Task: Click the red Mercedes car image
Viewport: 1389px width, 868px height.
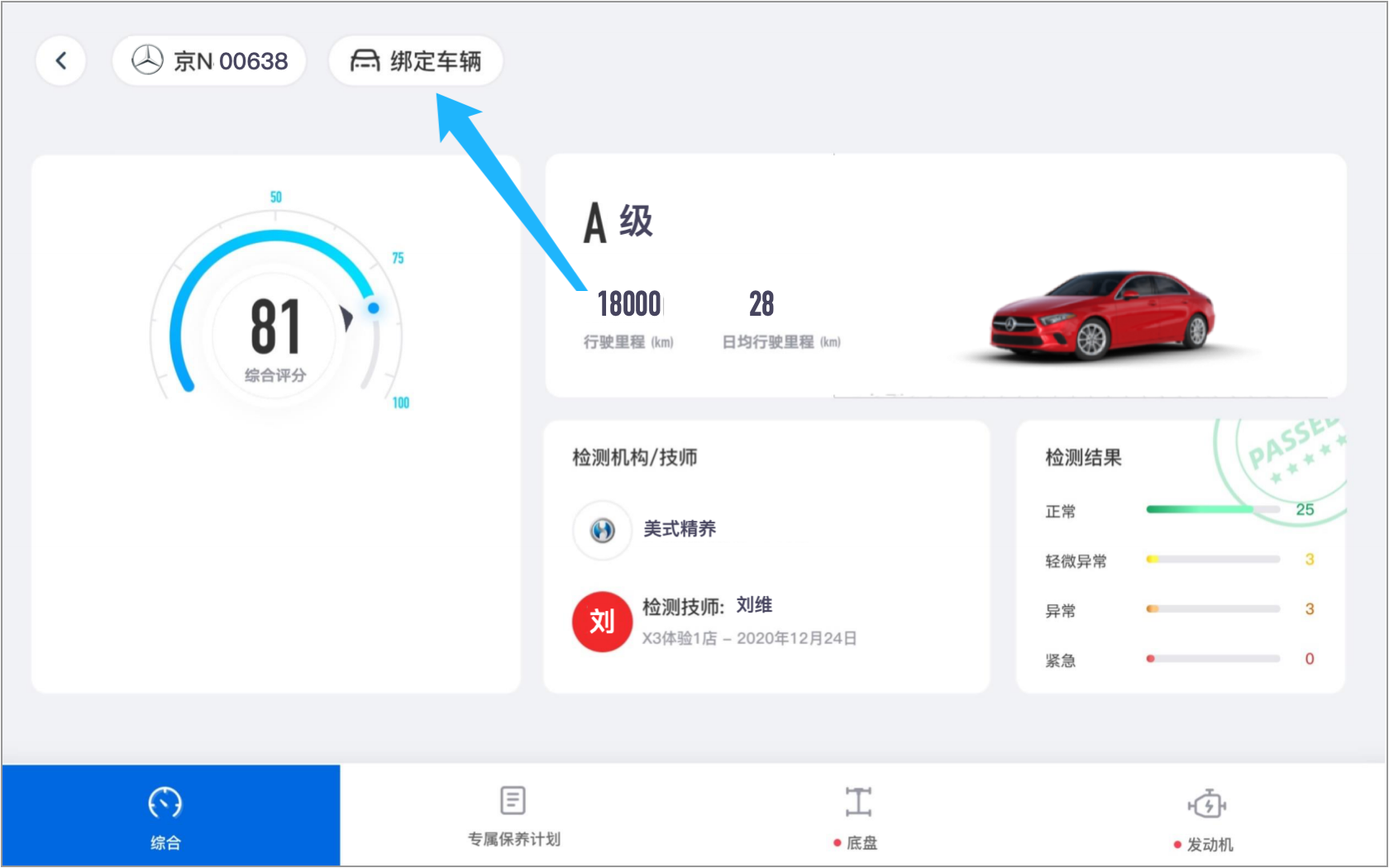Action: click(1102, 316)
